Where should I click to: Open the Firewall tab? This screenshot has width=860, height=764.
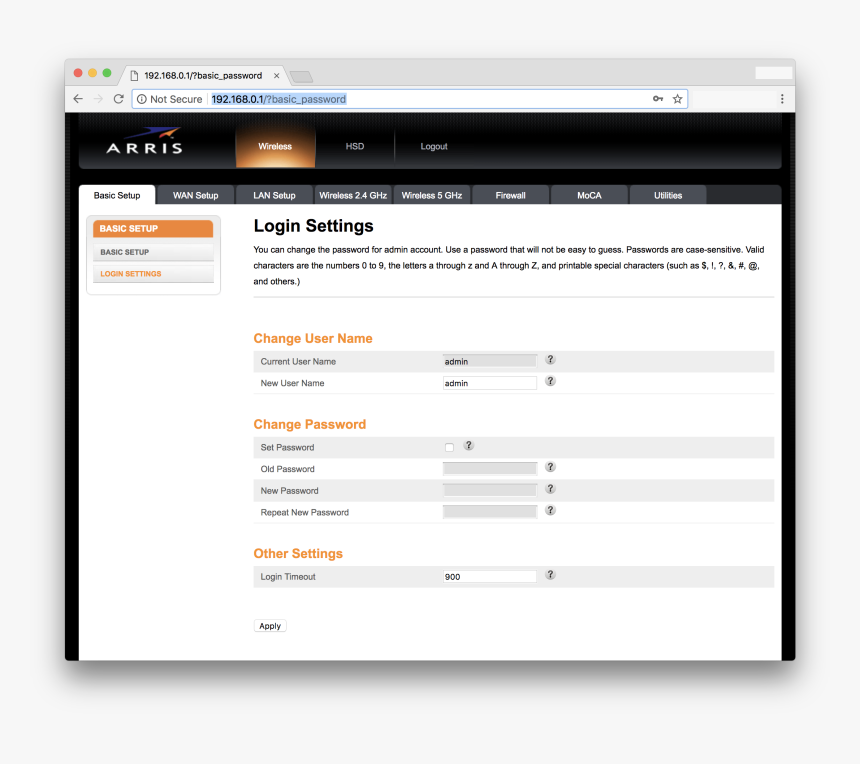click(x=510, y=195)
